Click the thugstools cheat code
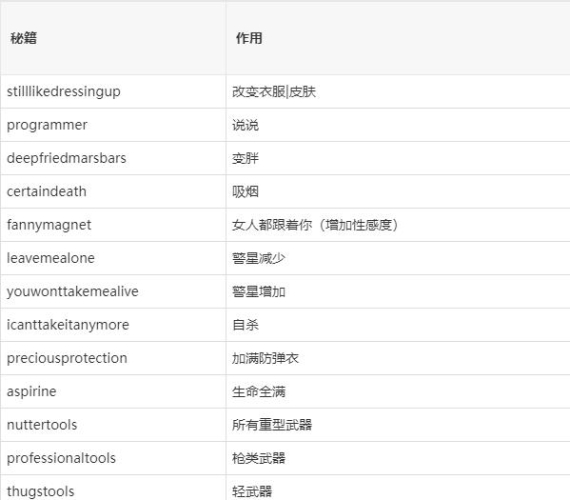Screen dimensions: 570x500 click(x=41, y=492)
